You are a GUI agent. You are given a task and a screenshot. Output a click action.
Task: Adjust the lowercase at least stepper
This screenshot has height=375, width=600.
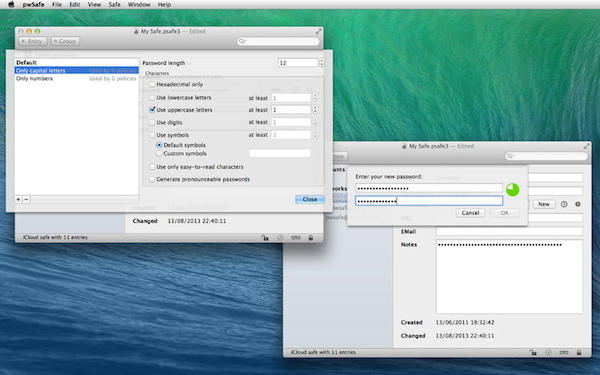(x=315, y=98)
